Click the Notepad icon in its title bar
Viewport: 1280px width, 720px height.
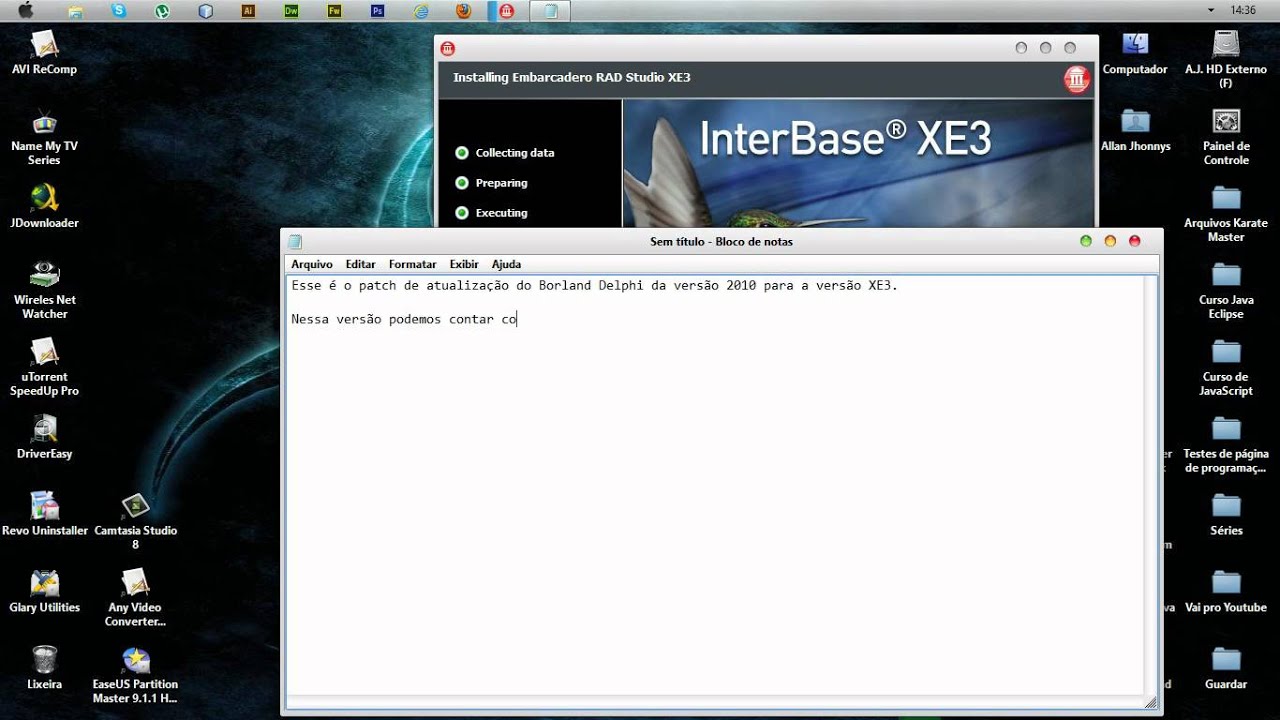click(x=295, y=241)
